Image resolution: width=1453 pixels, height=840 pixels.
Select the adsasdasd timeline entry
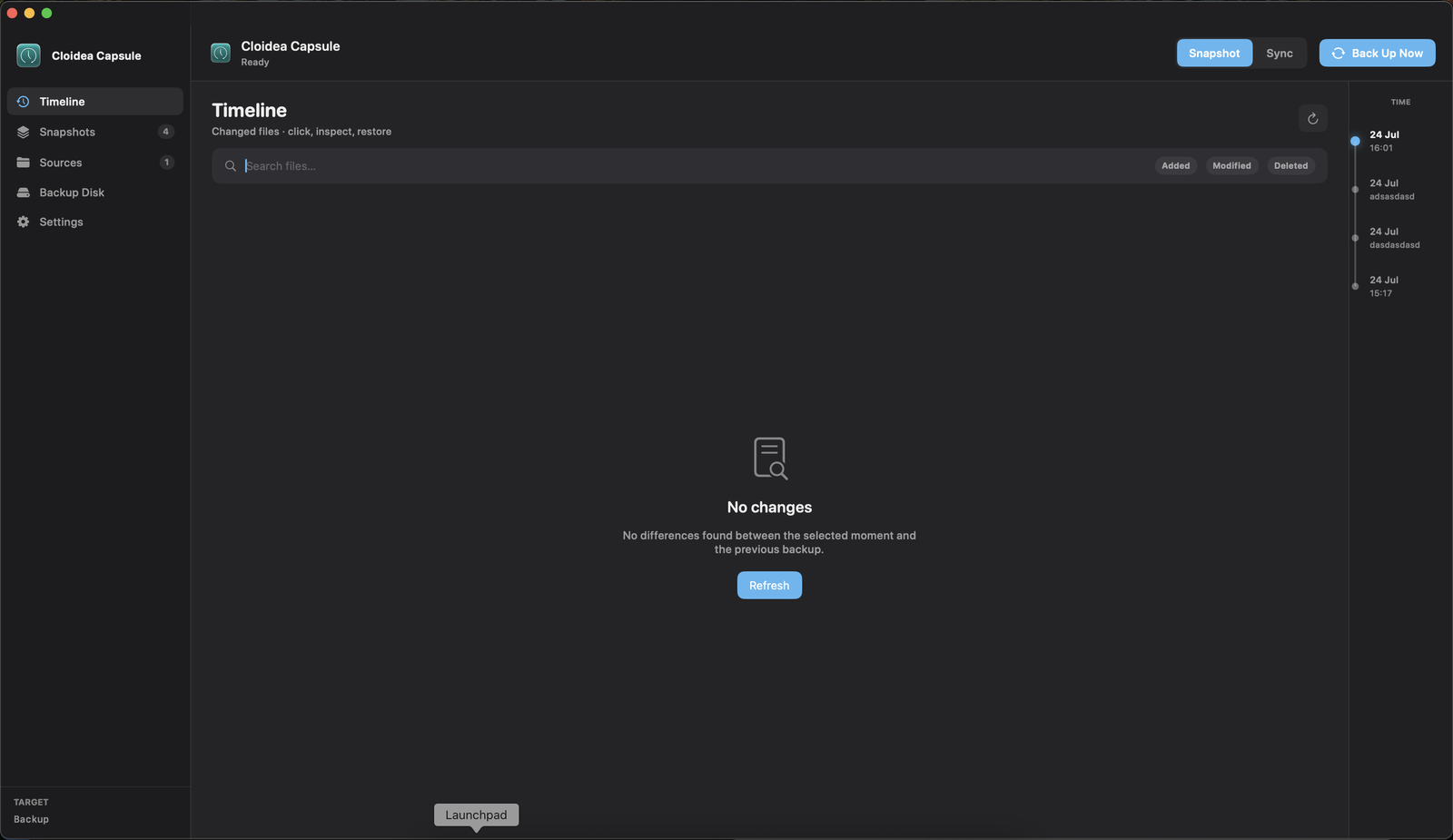click(1391, 190)
